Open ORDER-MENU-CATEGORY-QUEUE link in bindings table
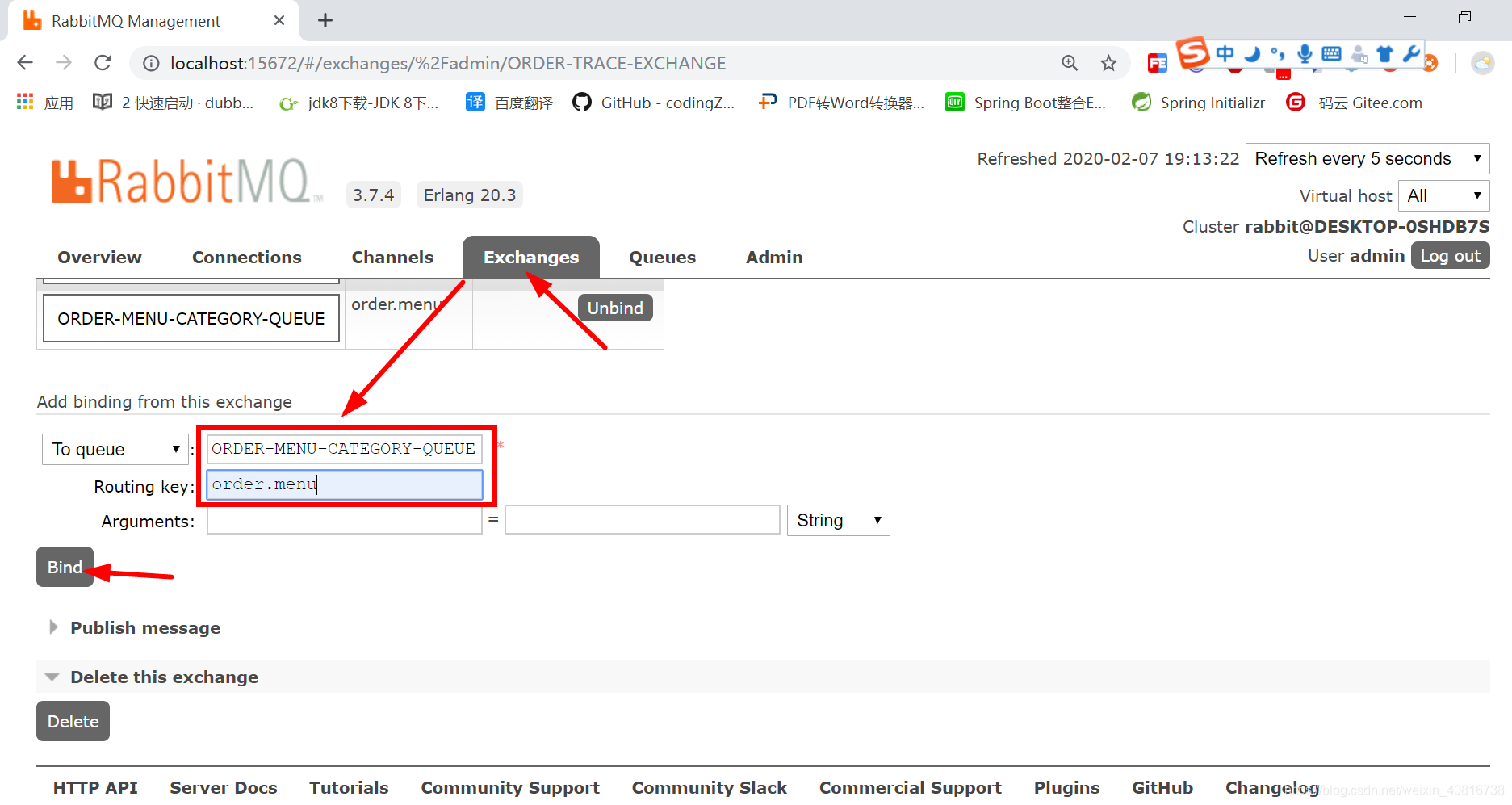Image resolution: width=1512 pixels, height=805 pixels. (x=191, y=318)
